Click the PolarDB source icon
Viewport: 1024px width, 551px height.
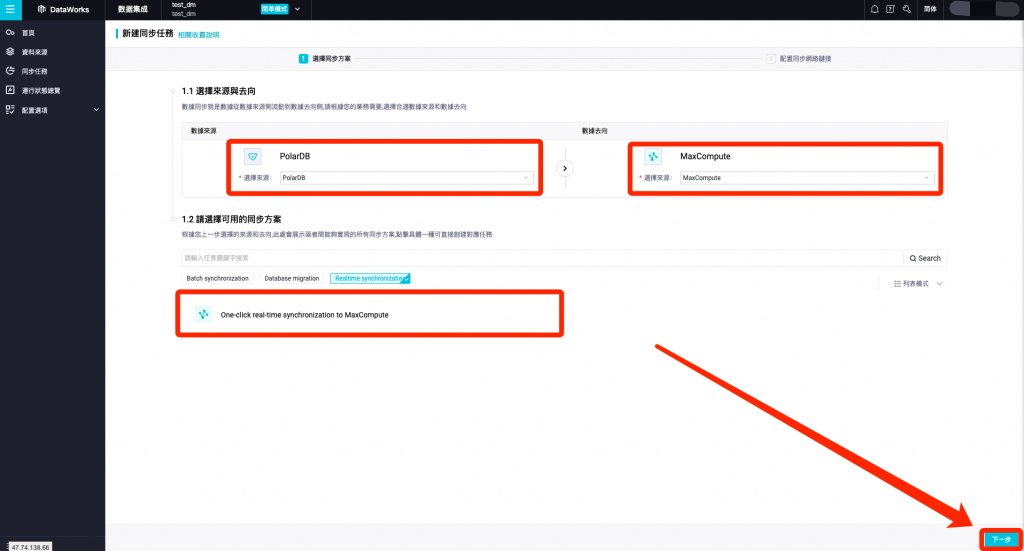tap(253, 156)
